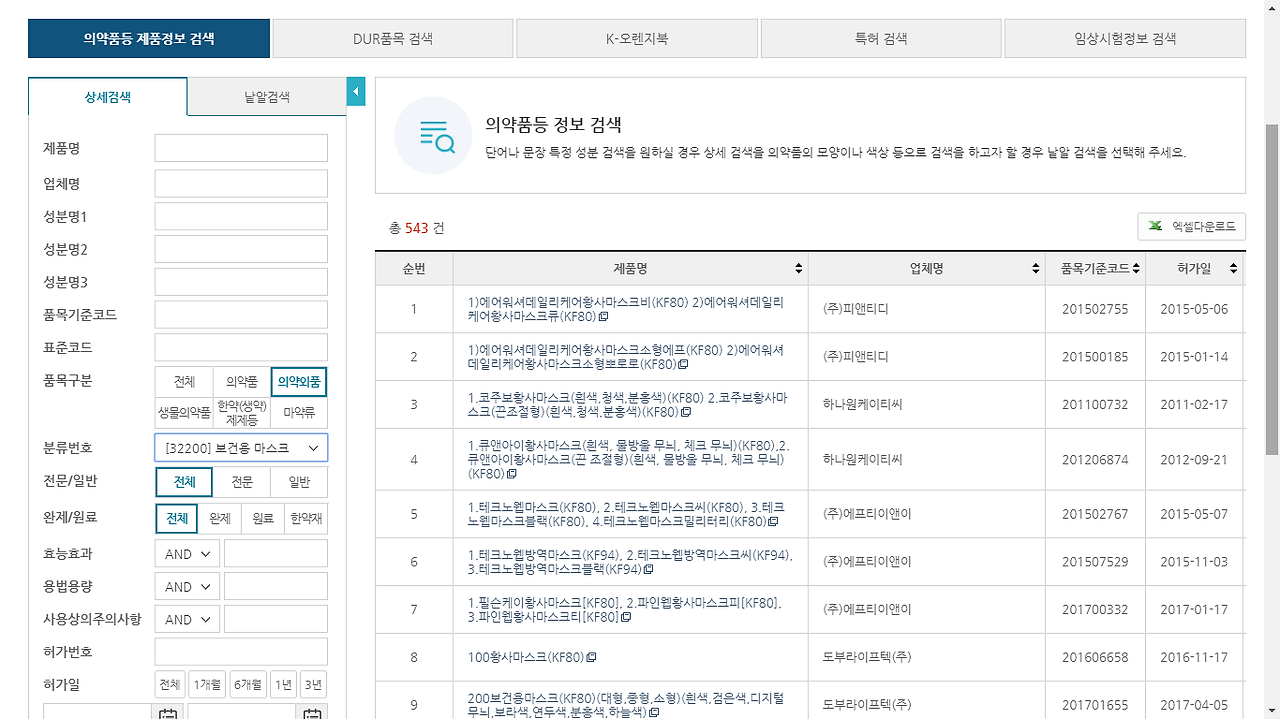Focus the 허가번호 input field
Image resolution: width=1280 pixels, height=719 pixels.
(x=241, y=652)
